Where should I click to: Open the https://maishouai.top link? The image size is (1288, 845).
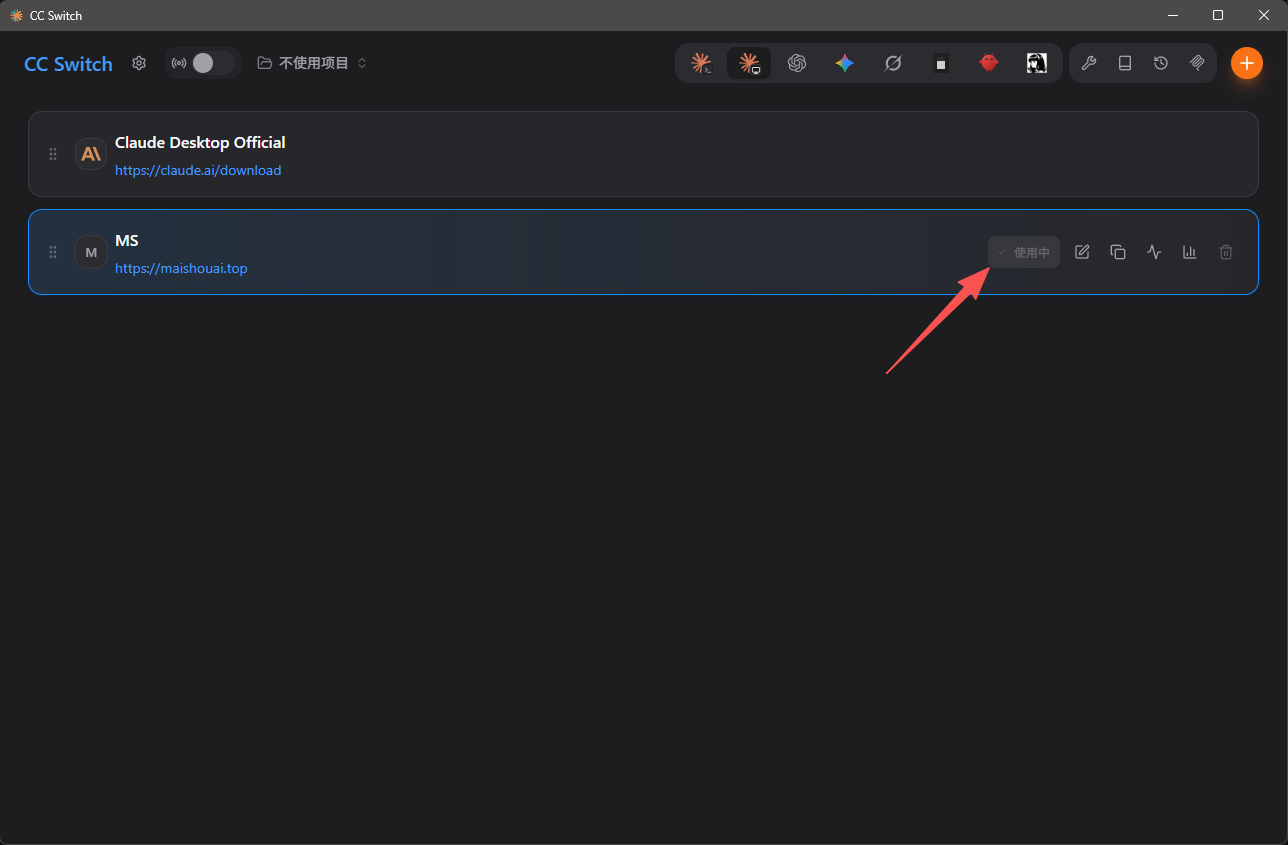click(181, 268)
